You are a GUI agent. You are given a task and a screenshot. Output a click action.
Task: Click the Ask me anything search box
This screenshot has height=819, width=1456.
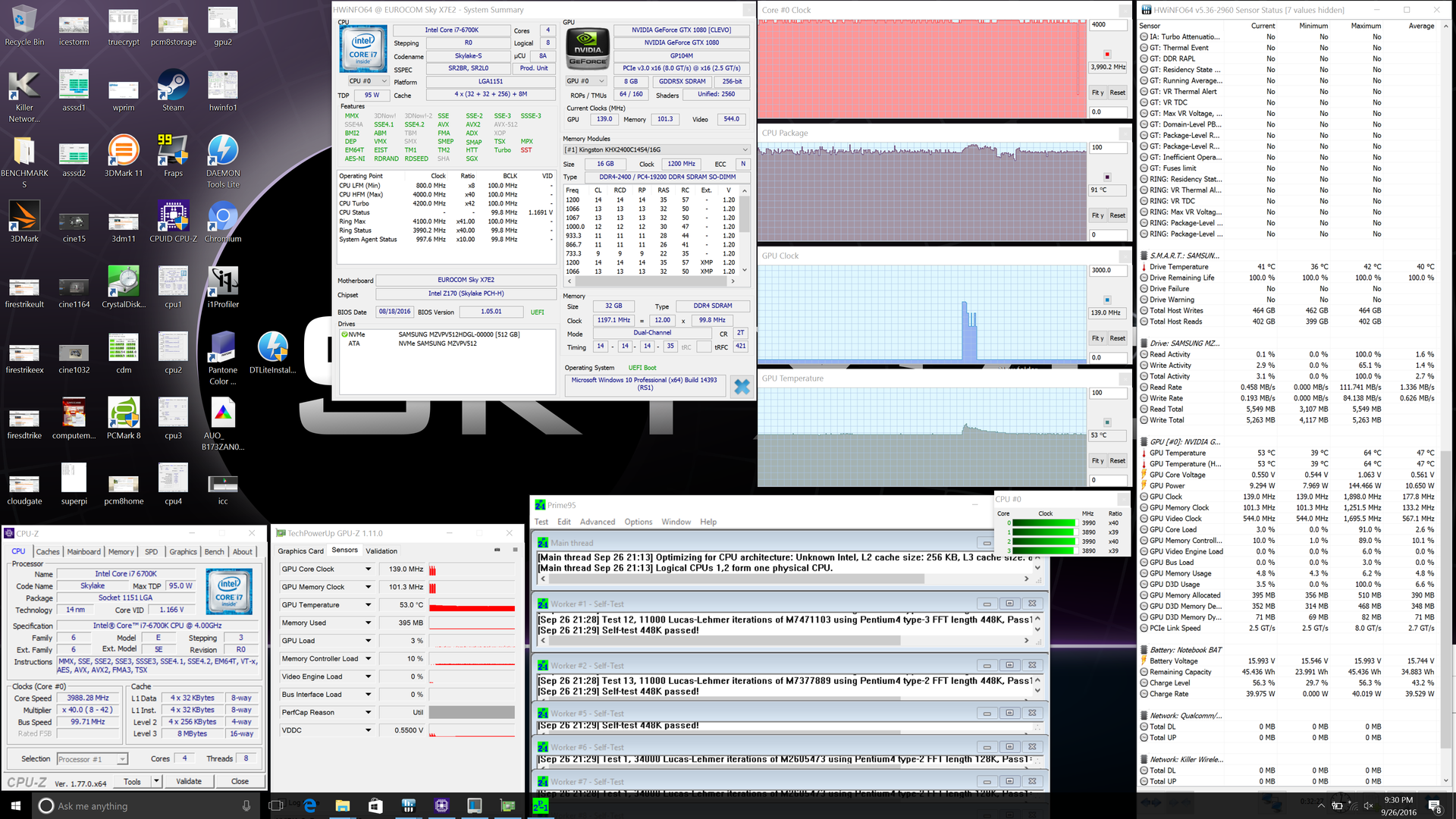[148, 805]
